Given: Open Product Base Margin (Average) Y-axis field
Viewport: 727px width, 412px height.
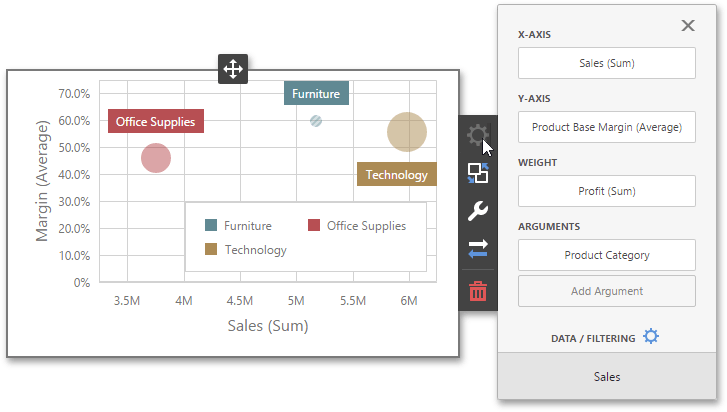Looking at the screenshot, I should pos(606,127).
